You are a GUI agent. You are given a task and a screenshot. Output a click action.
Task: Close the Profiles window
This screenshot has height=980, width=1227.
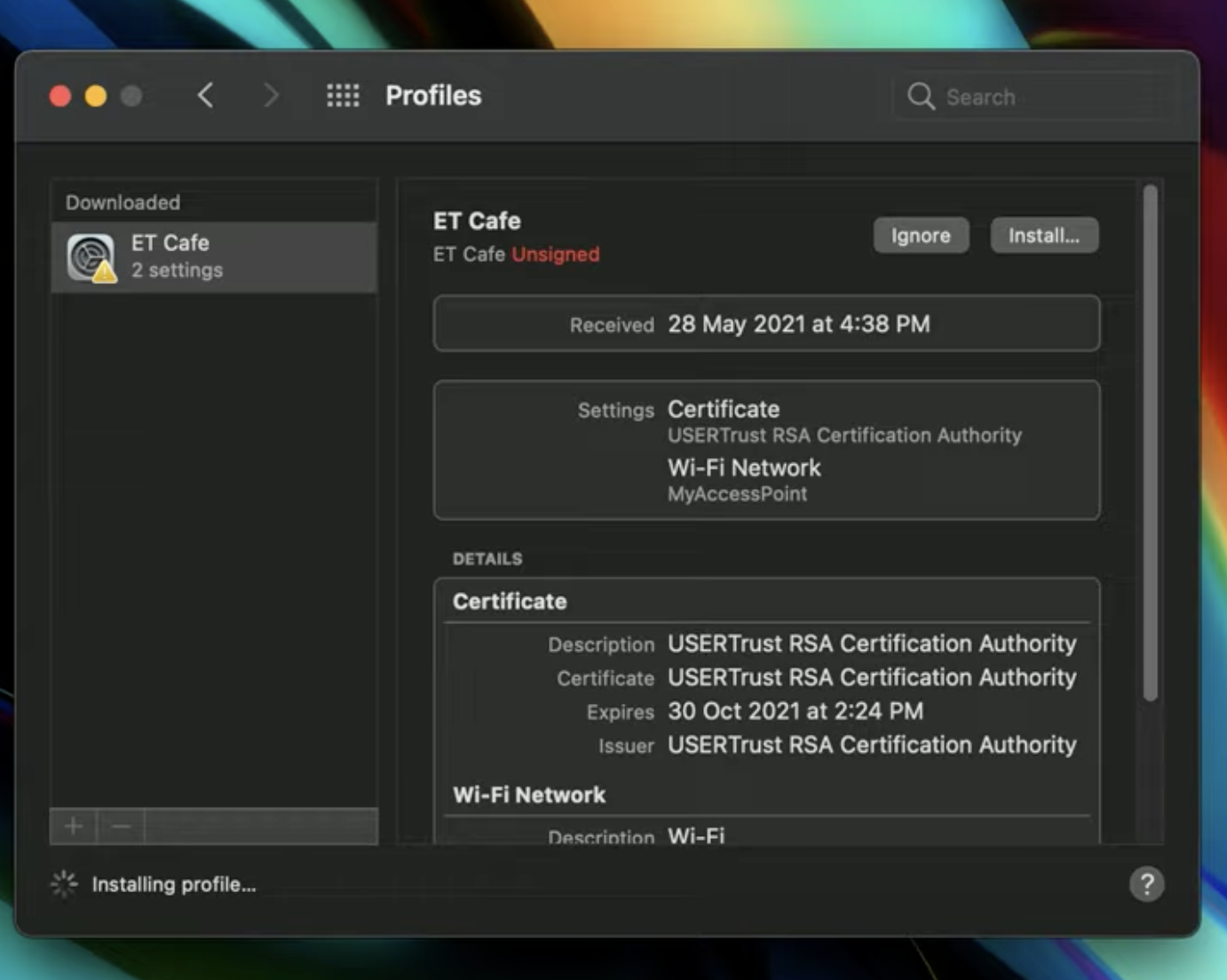(x=60, y=96)
